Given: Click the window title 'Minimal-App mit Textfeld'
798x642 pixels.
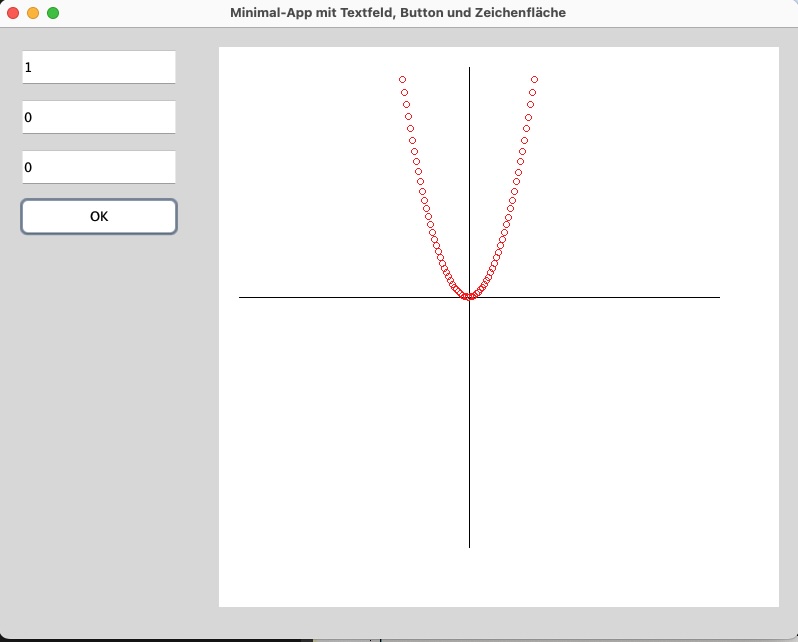Looking at the screenshot, I should pos(397,13).
